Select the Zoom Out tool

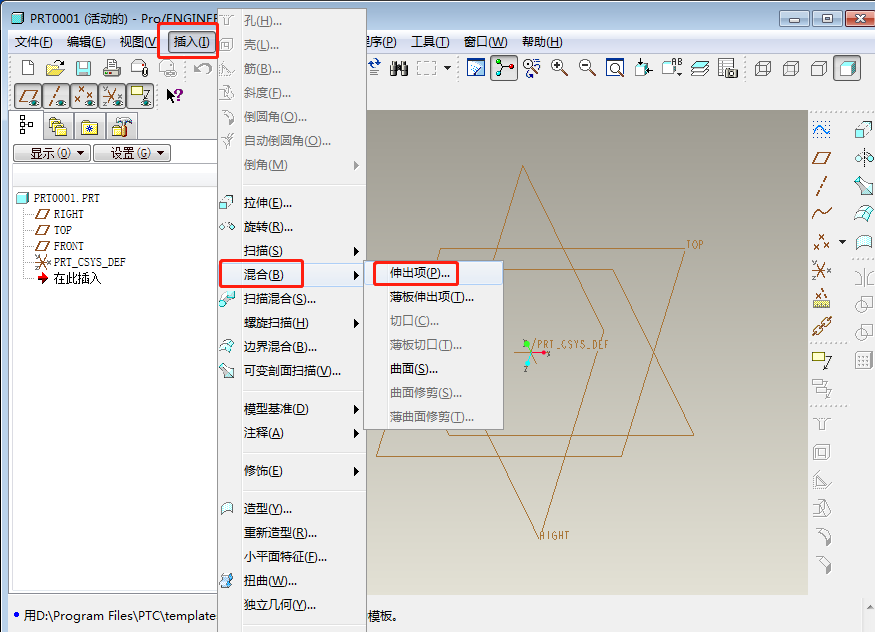point(586,68)
